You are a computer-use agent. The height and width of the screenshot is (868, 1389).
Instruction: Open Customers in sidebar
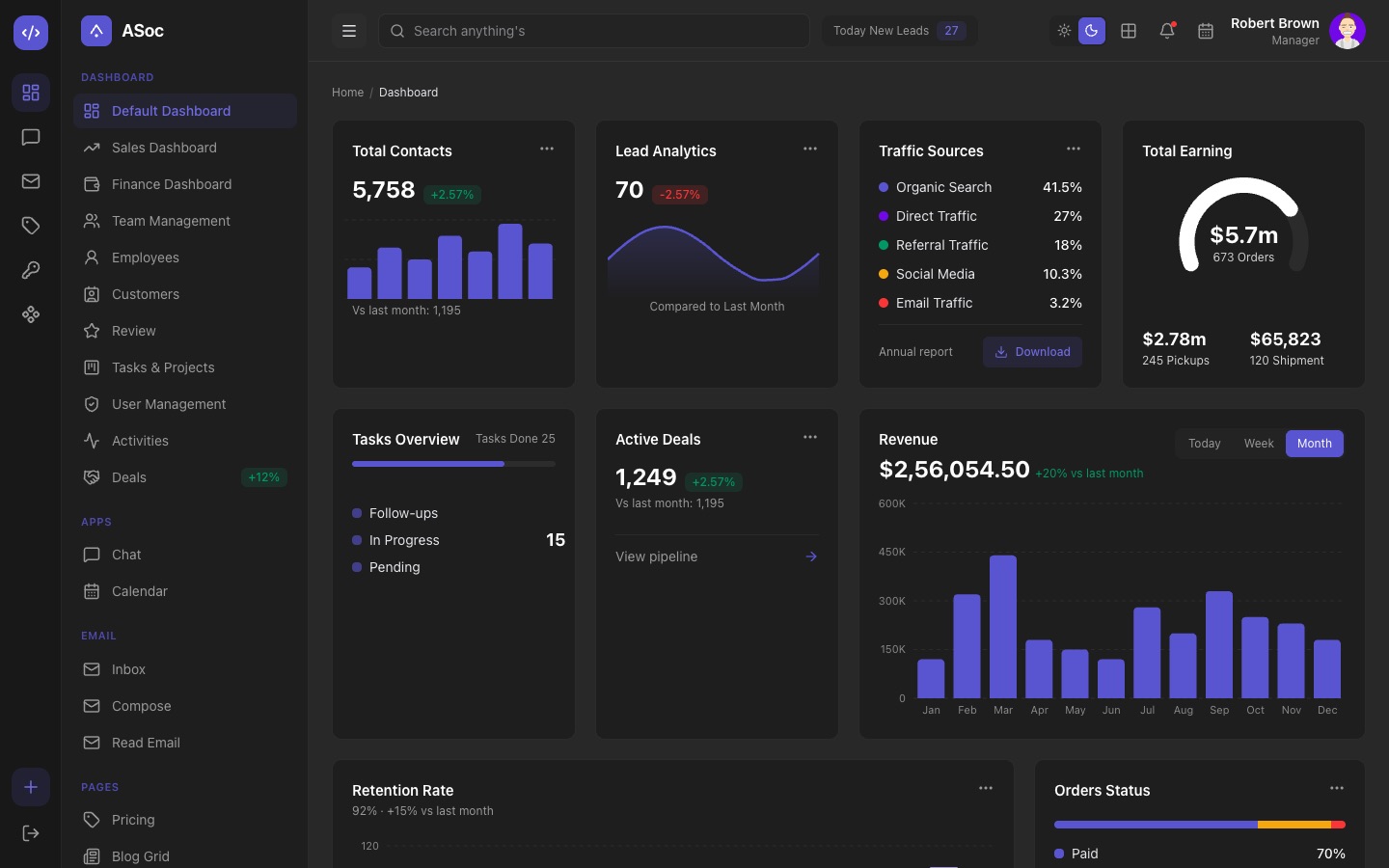pos(185,294)
